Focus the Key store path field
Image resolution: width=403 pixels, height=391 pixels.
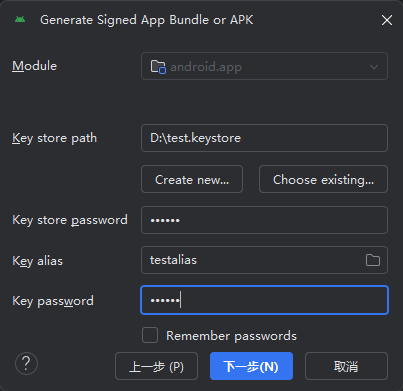click(x=264, y=138)
